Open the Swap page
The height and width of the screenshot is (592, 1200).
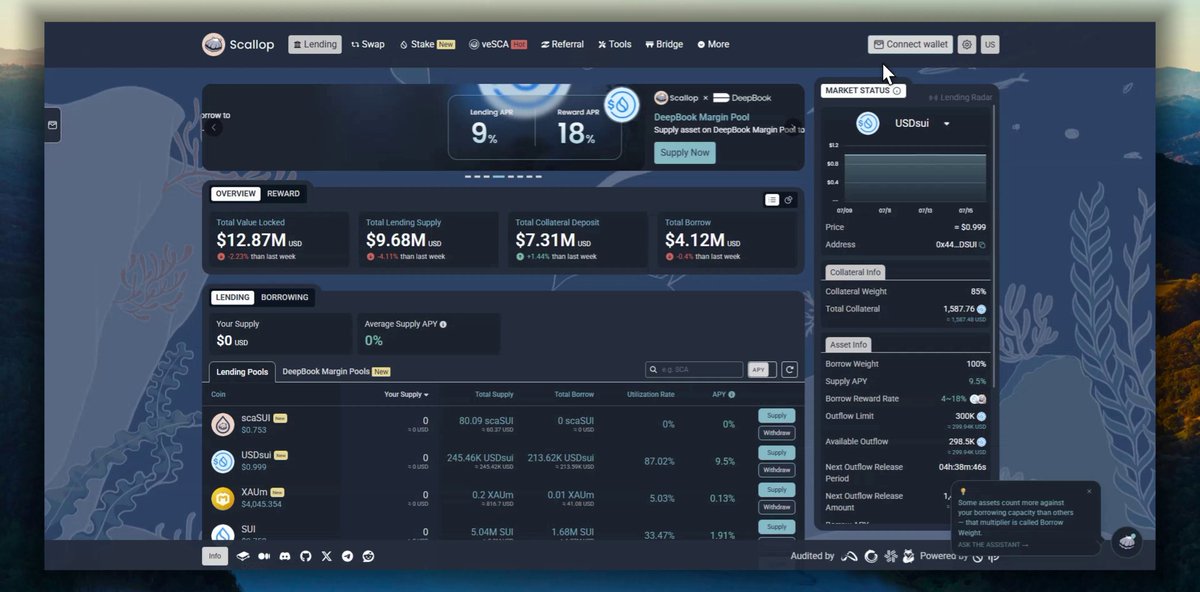pos(368,44)
